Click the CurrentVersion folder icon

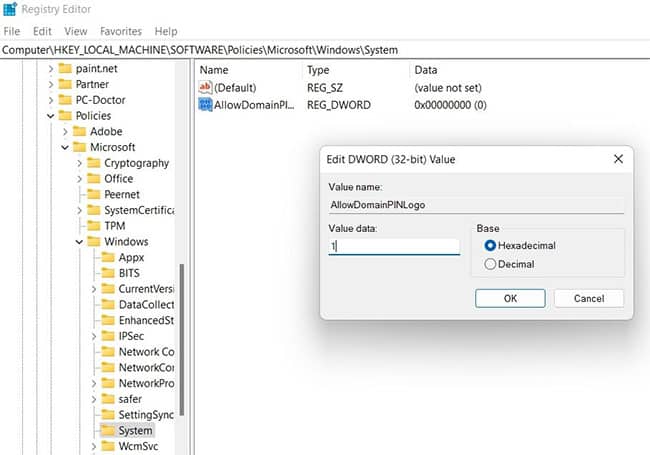tap(108, 289)
